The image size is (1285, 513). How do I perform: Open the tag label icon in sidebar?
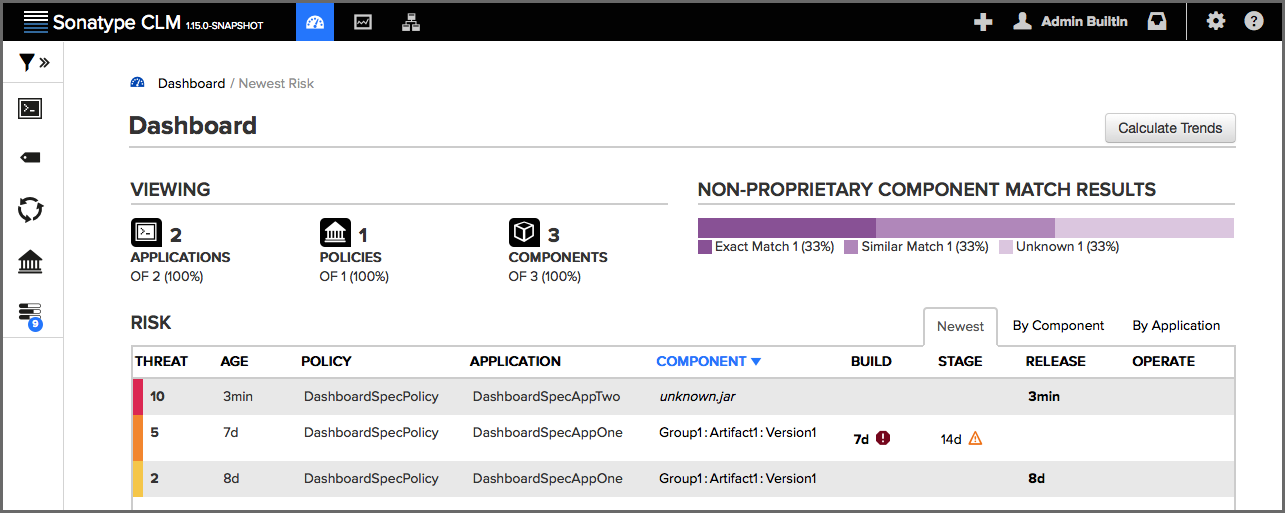tap(30, 158)
